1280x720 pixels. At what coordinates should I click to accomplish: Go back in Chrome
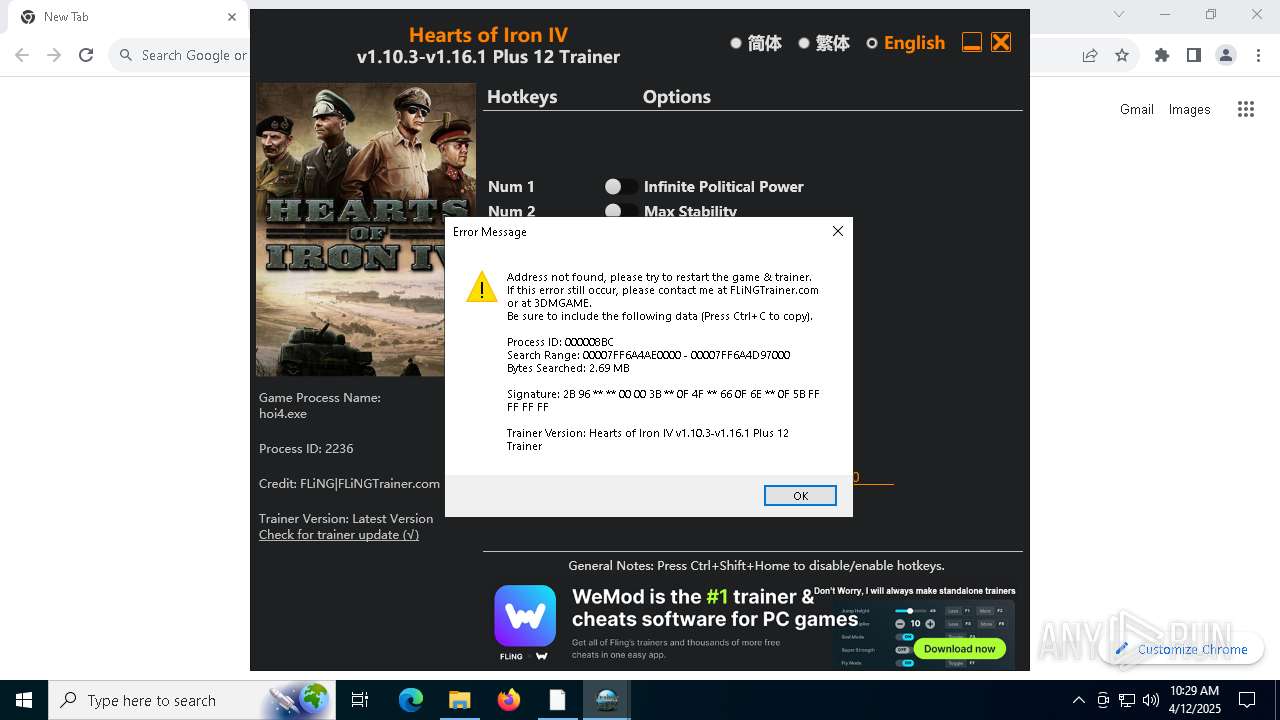(22, 56)
